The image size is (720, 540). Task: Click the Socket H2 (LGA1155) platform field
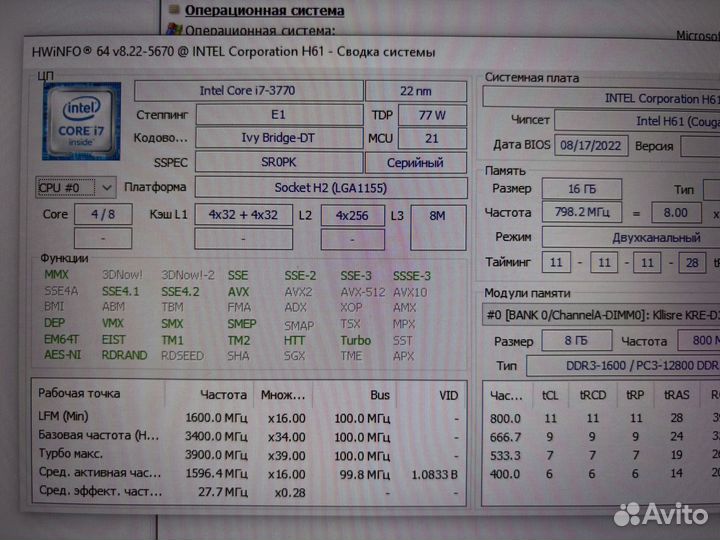point(331,187)
